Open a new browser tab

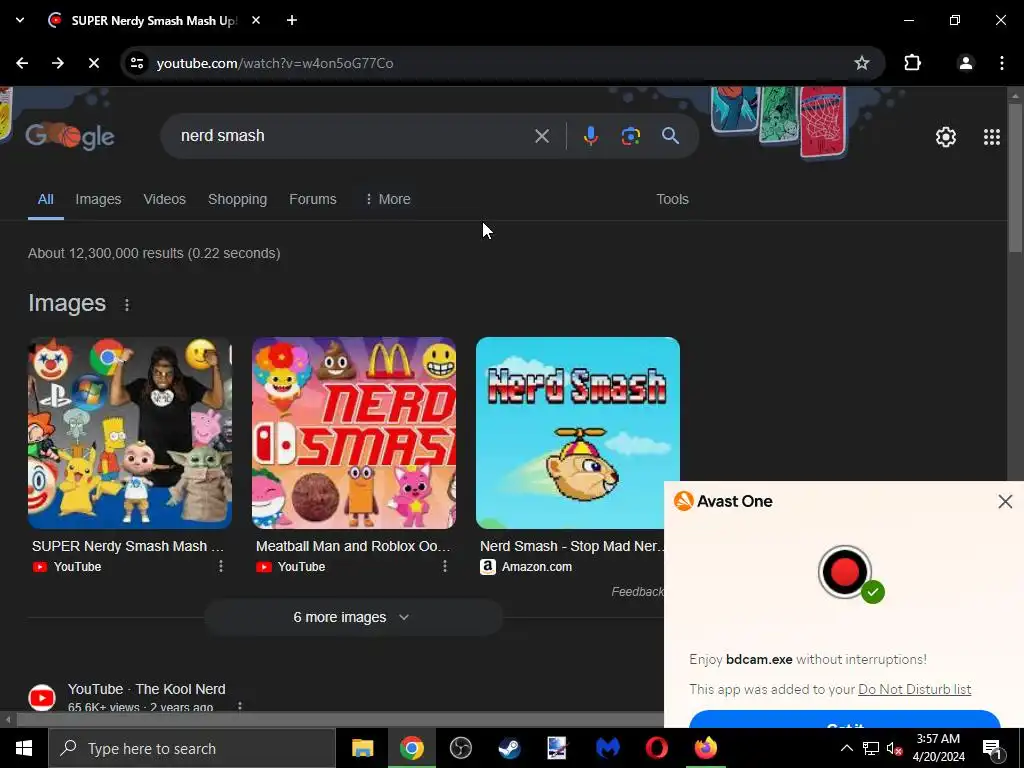(x=292, y=20)
